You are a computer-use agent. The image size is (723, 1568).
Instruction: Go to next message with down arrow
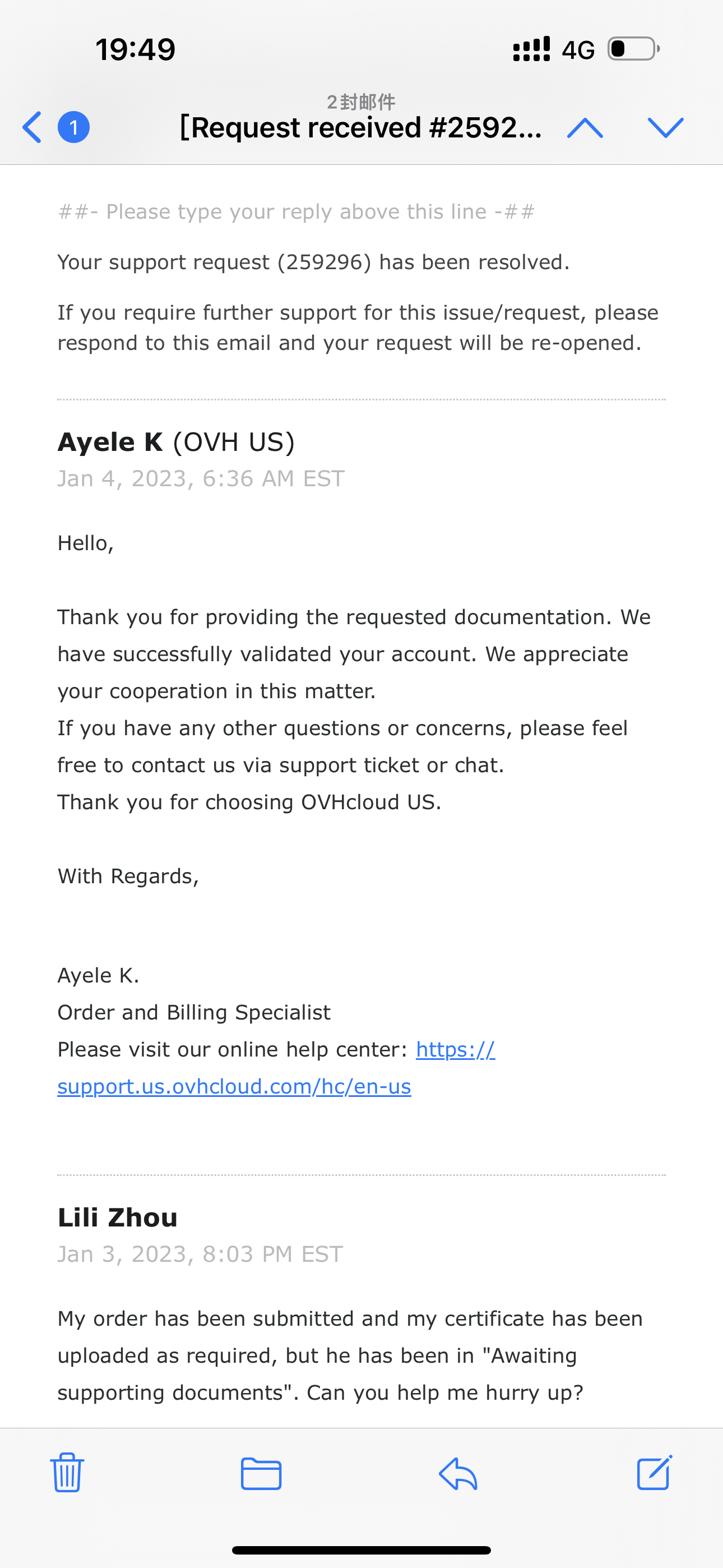pyautogui.click(x=666, y=127)
